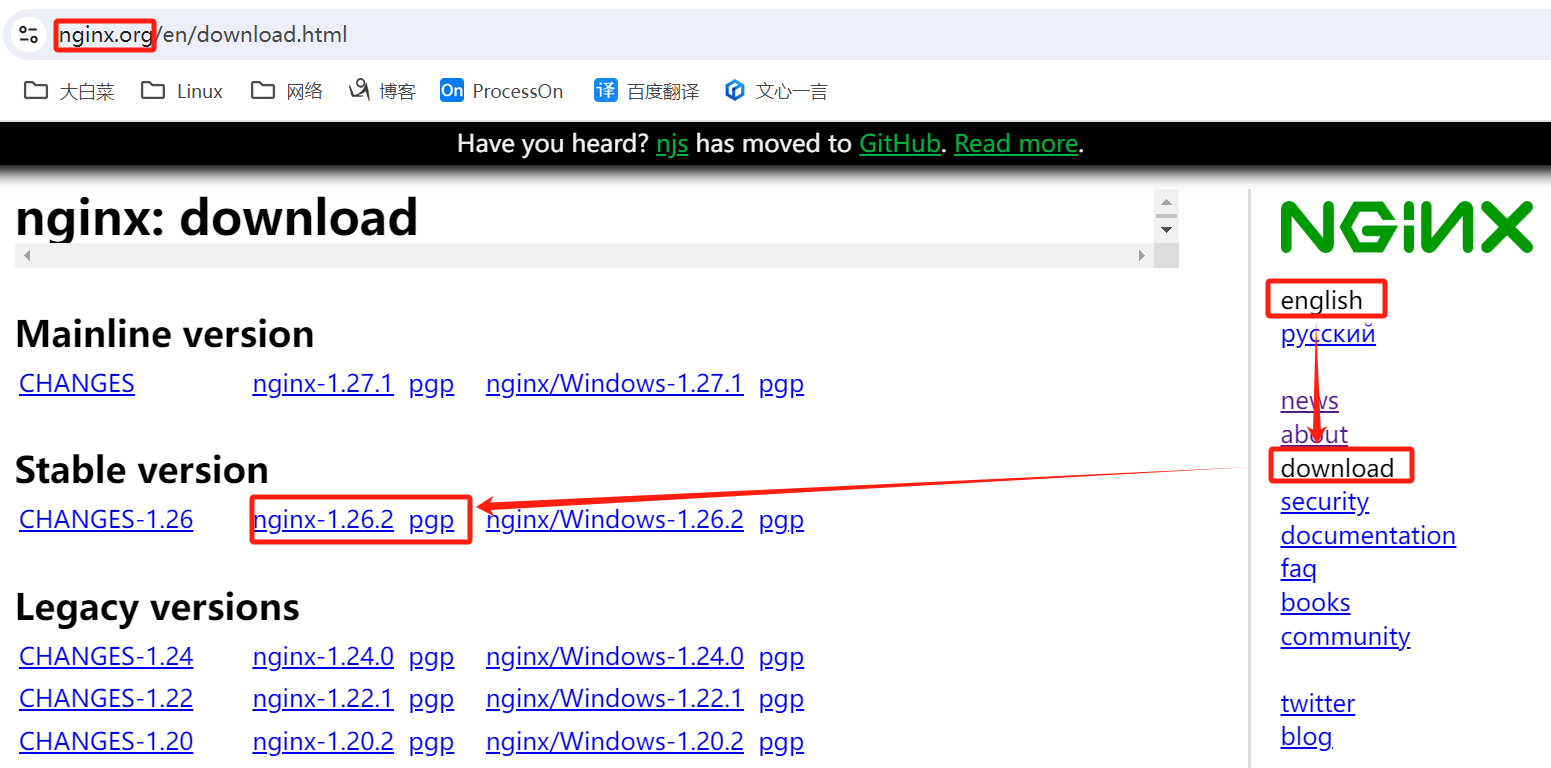Open the 百度翻译 bookmark
This screenshot has width=1551, height=768.
point(646,91)
